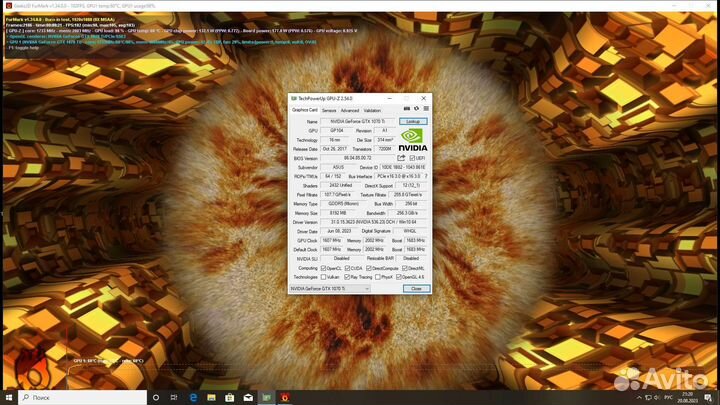Select the Graphics Card tab

tap(304, 110)
